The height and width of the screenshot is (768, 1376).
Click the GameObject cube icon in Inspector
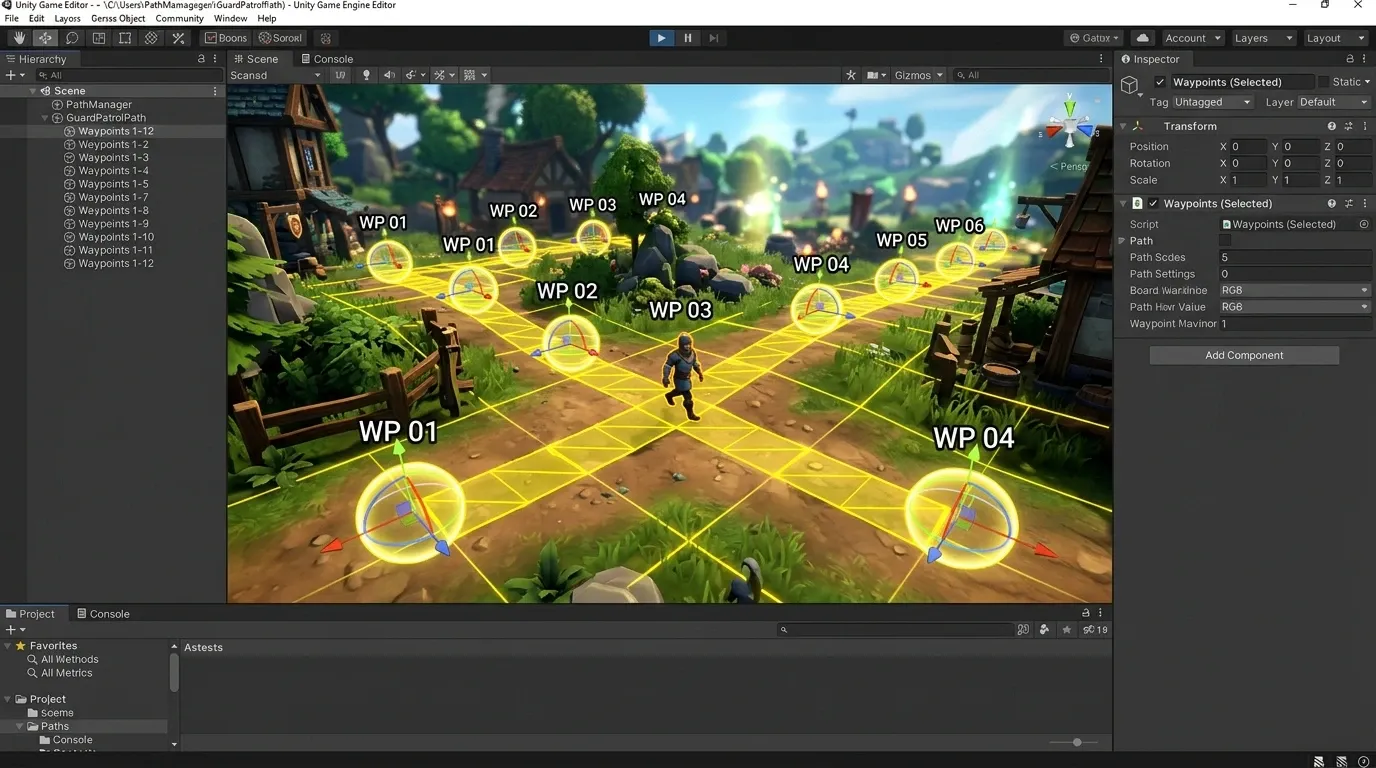pyautogui.click(x=1130, y=86)
